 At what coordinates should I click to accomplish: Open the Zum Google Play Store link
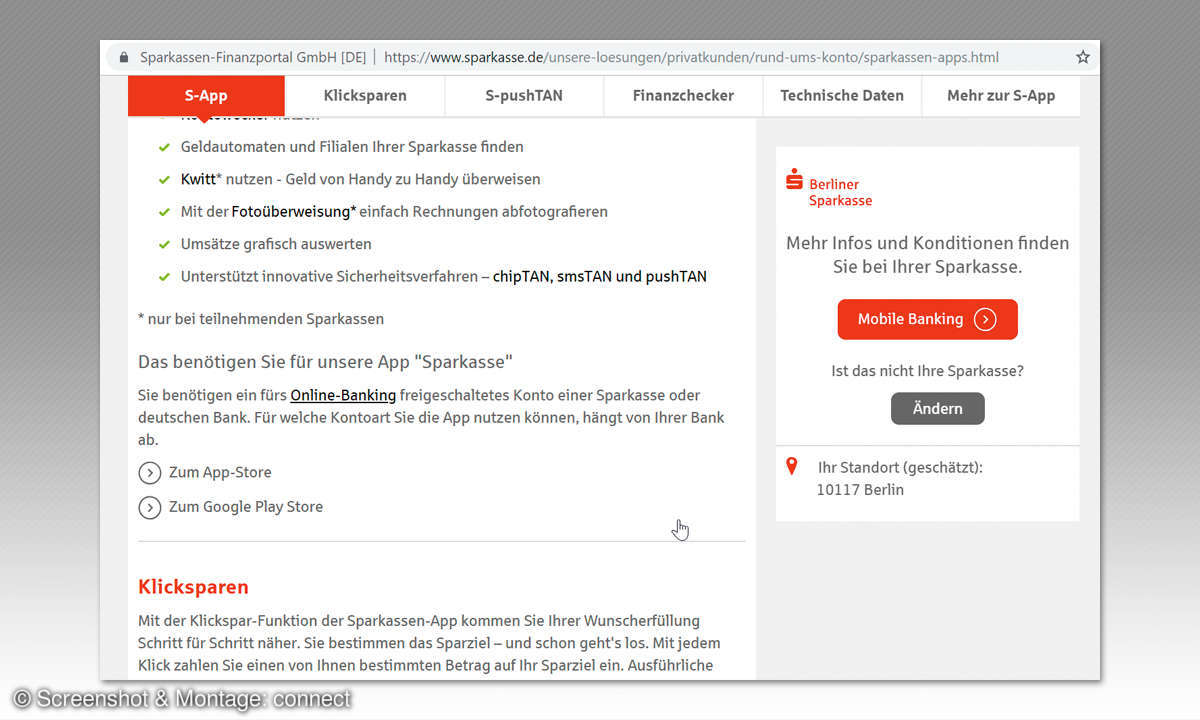(x=246, y=507)
